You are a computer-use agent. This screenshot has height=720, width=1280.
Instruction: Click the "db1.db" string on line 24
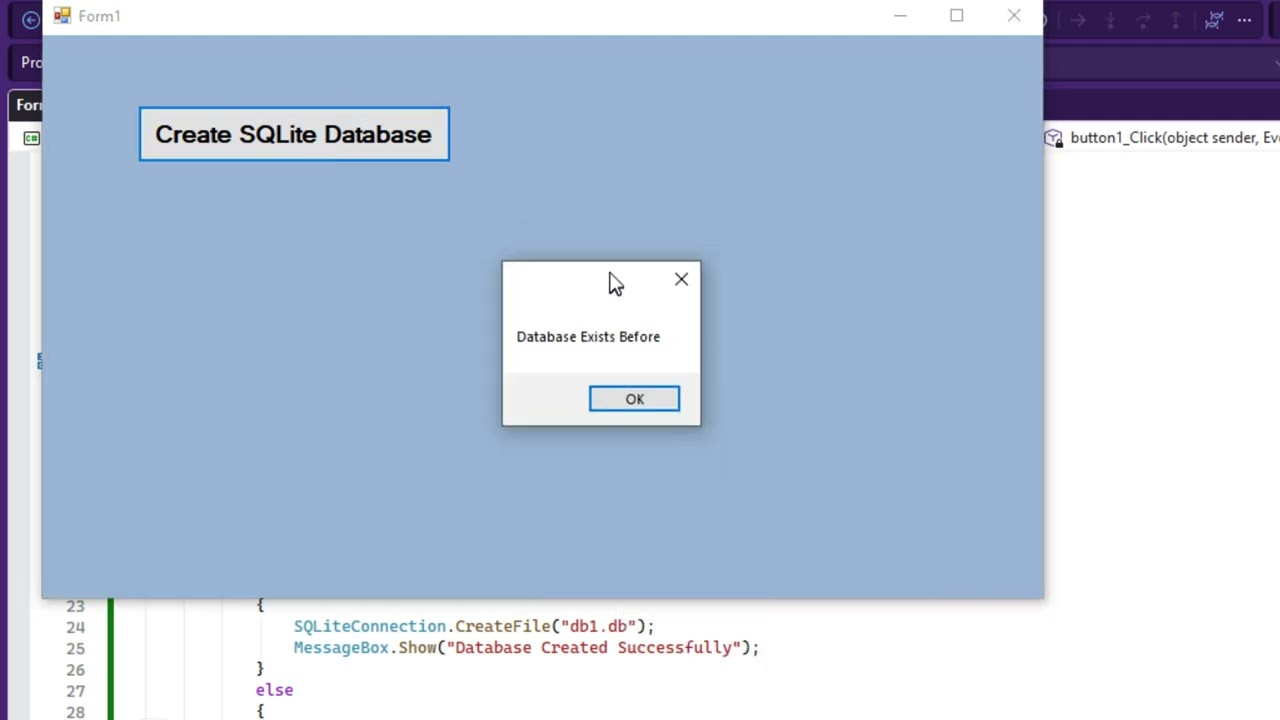click(x=598, y=626)
